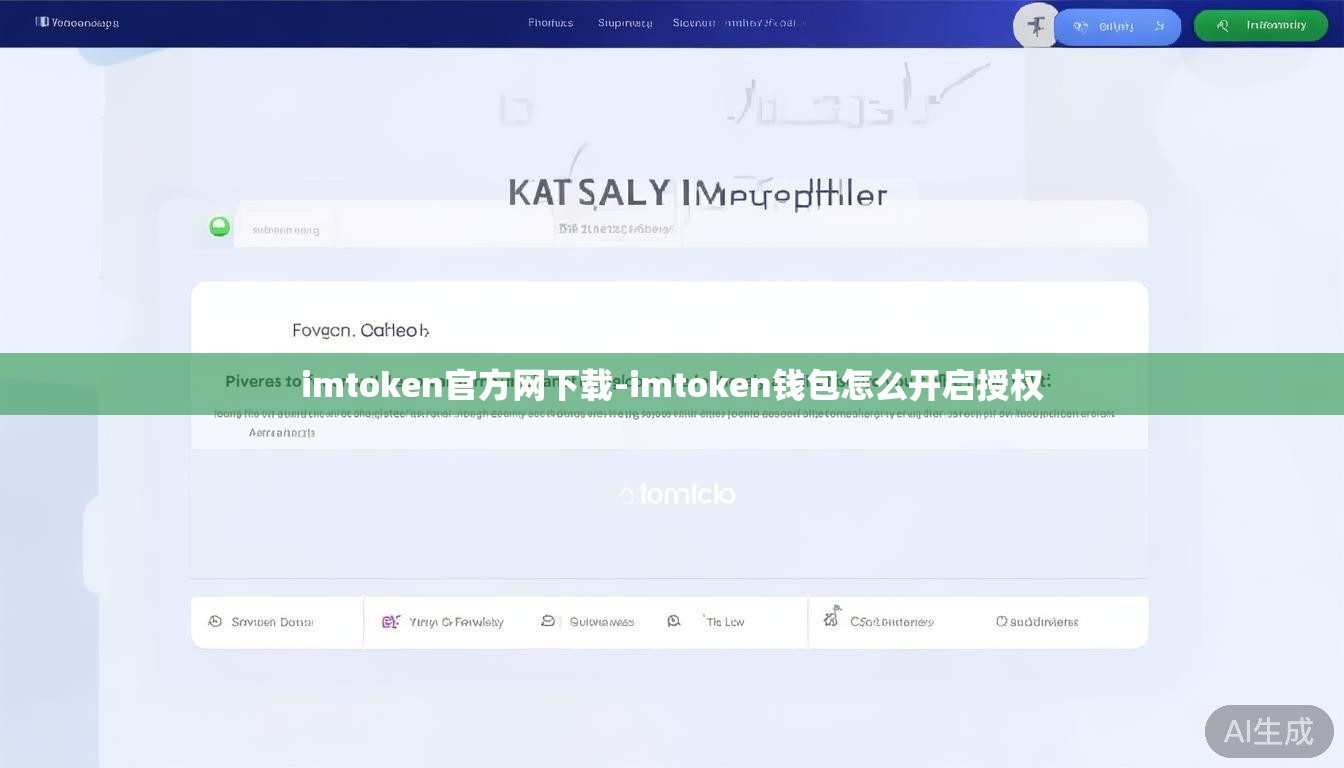
Task: Open the 'Fhorfuks' navigation menu item
Action: click(x=550, y=23)
